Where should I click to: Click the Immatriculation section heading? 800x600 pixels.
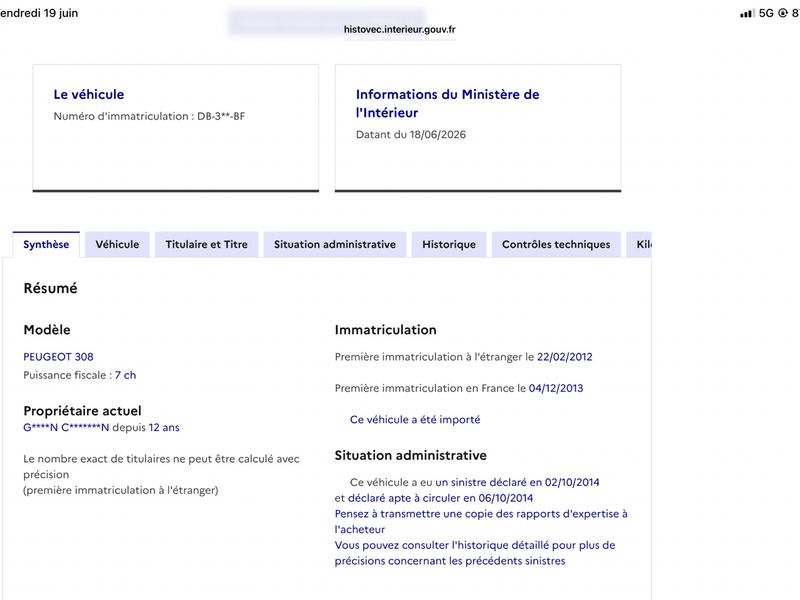386,330
